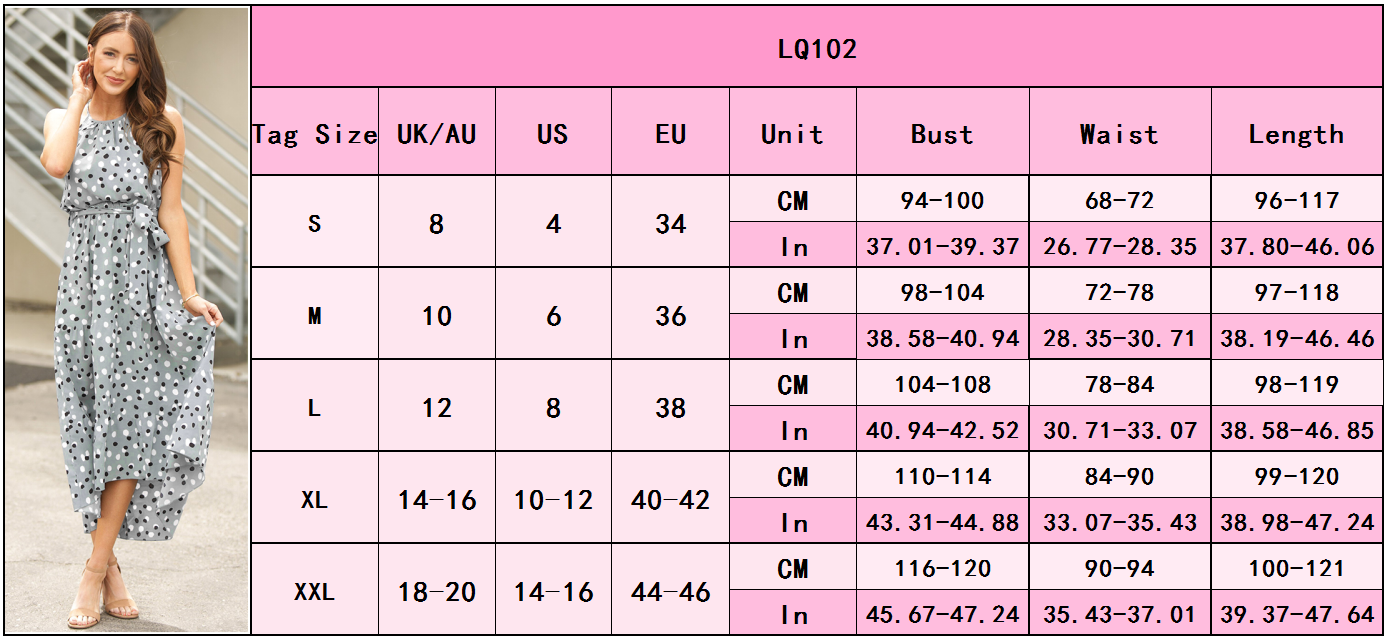The height and width of the screenshot is (638, 1387).
Task: Select the 94-100 bust measurement cell
Action: click(942, 200)
